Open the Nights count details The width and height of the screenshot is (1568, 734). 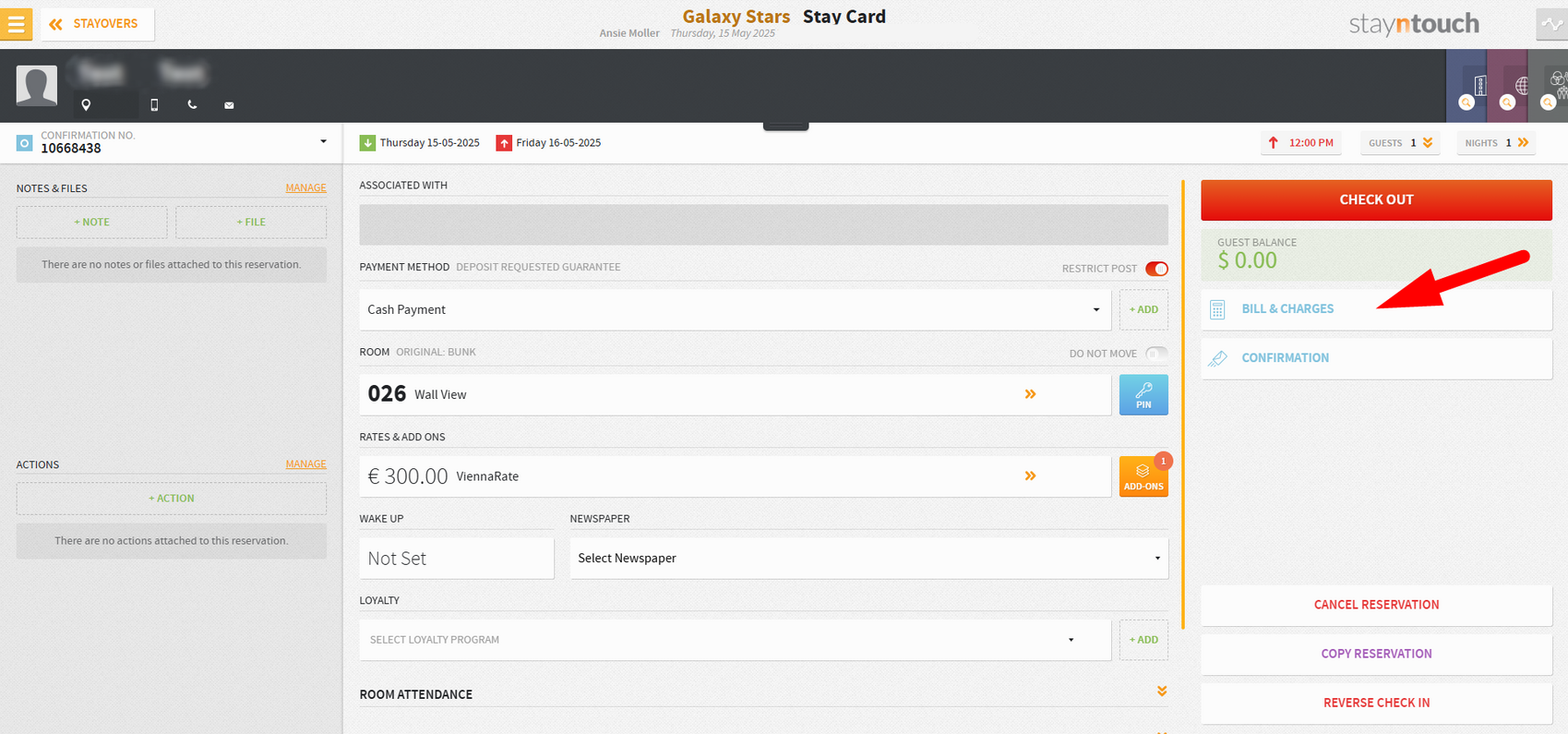tap(1496, 143)
